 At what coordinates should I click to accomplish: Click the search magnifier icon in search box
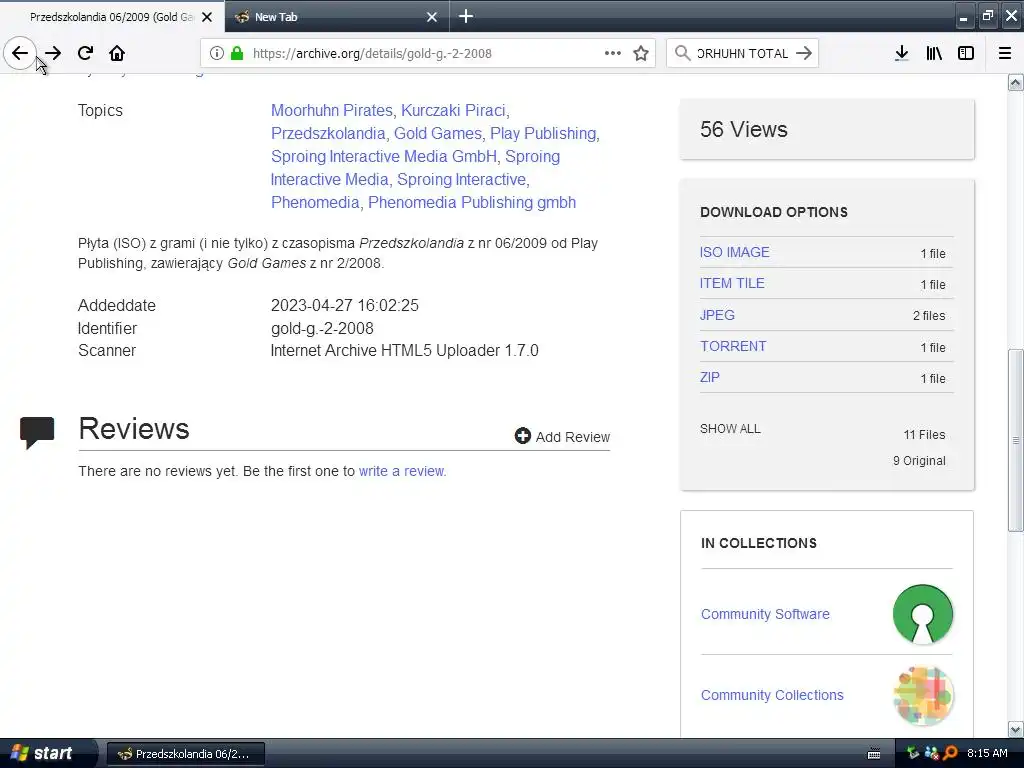(x=682, y=53)
